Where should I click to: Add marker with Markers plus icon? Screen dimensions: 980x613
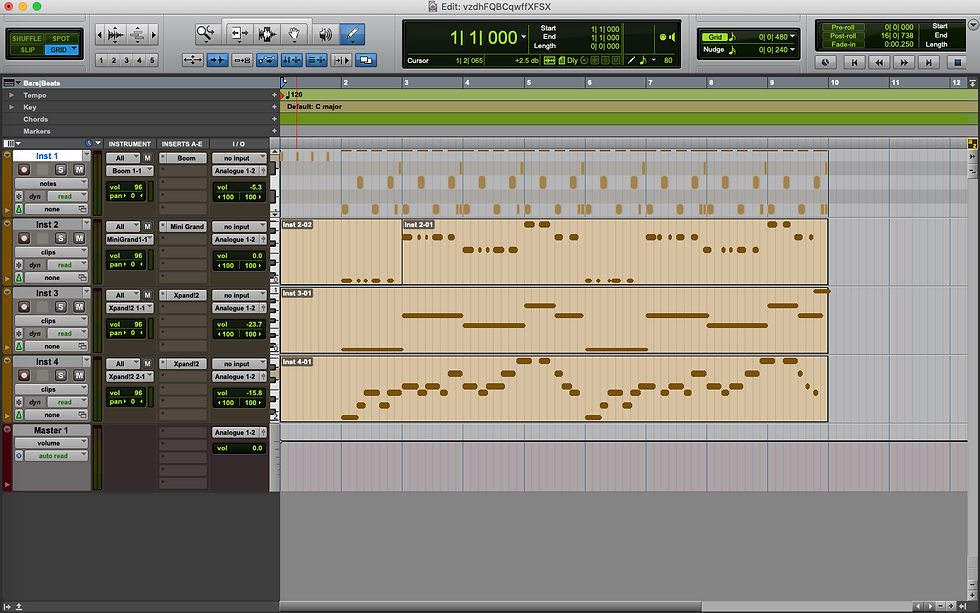[x=274, y=131]
